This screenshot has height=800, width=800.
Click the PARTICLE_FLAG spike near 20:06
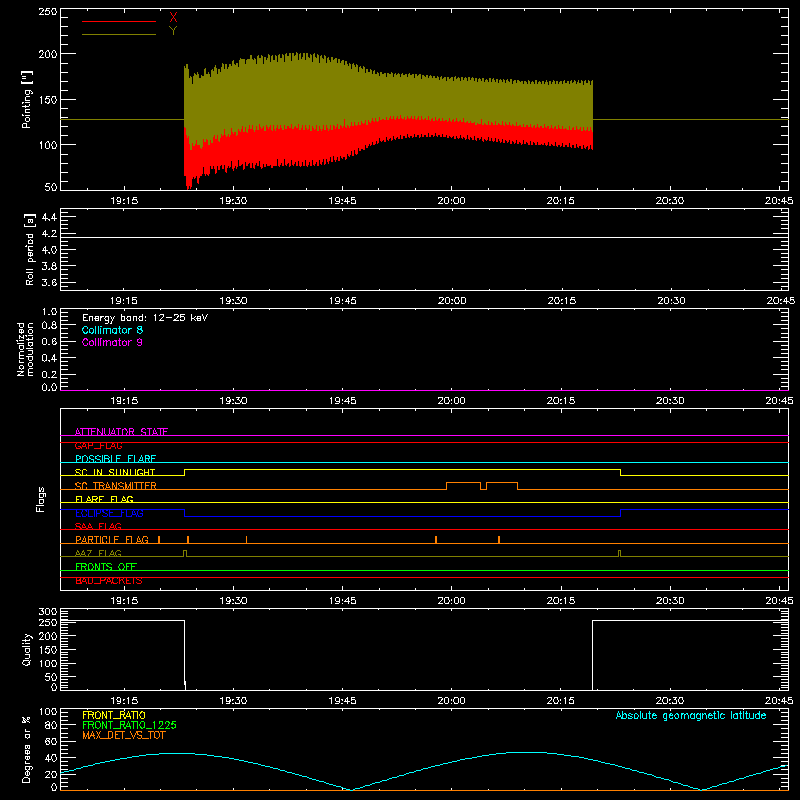click(x=499, y=539)
